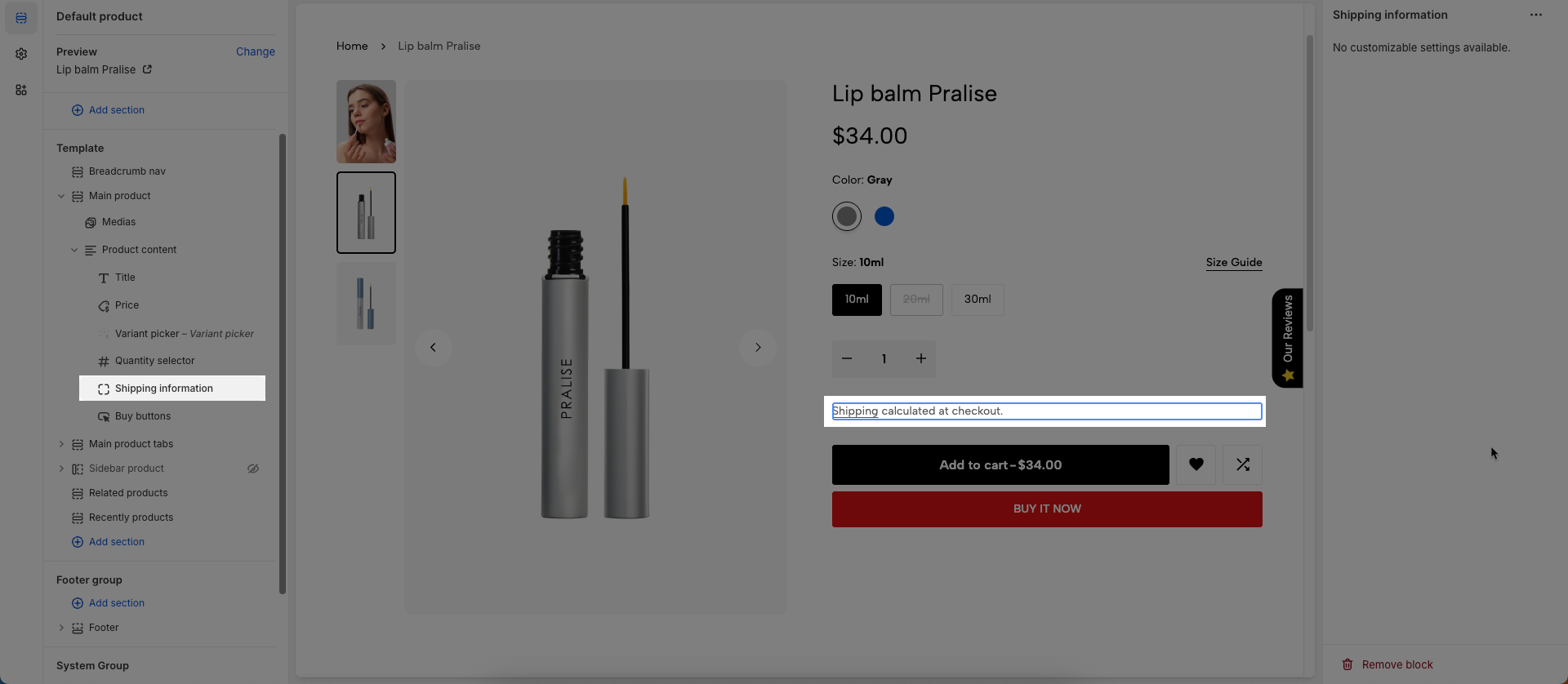Click the Buy buttons block icon
This screenshot has height=684, width=1568.
[104, 417]
